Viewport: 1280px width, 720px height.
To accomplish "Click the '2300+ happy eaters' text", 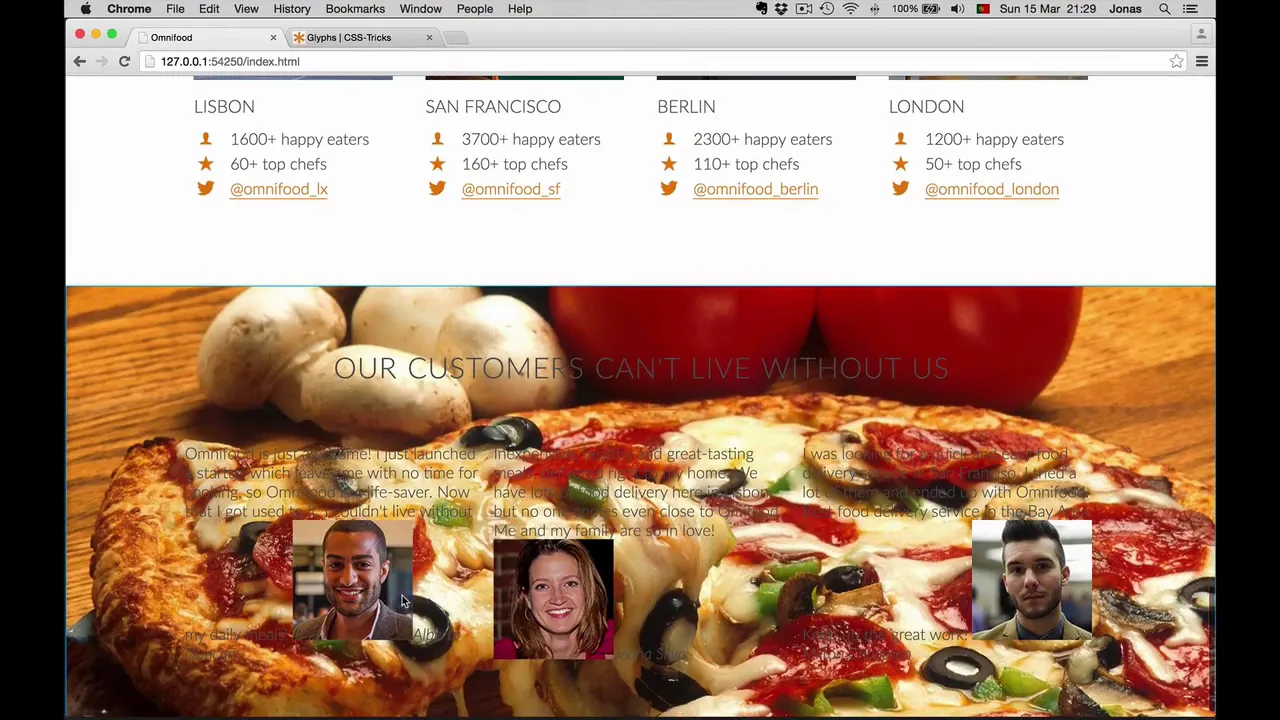I will [762, 139].
